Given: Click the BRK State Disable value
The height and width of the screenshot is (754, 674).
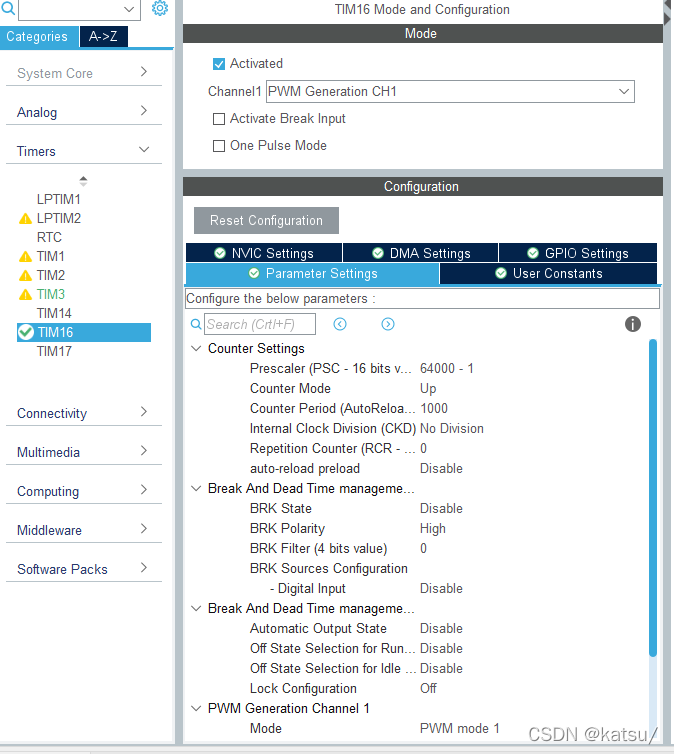Looking at the screenshot, I should [441, 508].
